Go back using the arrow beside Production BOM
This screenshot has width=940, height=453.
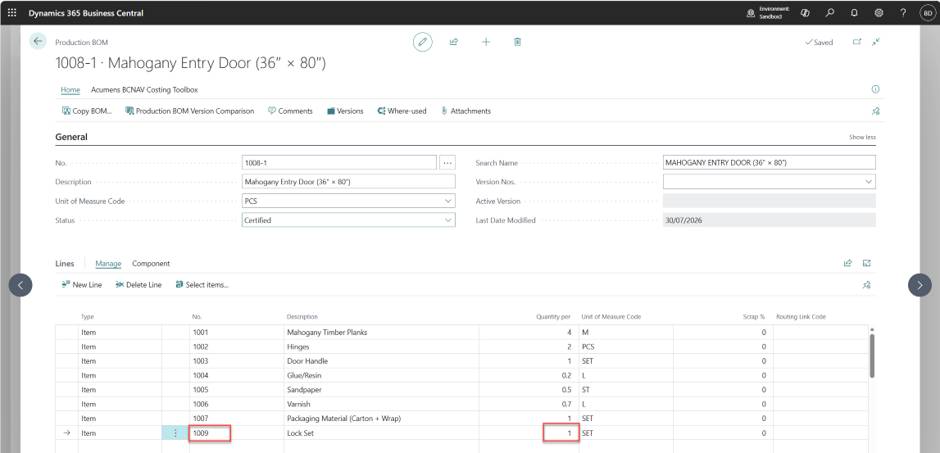38,41
